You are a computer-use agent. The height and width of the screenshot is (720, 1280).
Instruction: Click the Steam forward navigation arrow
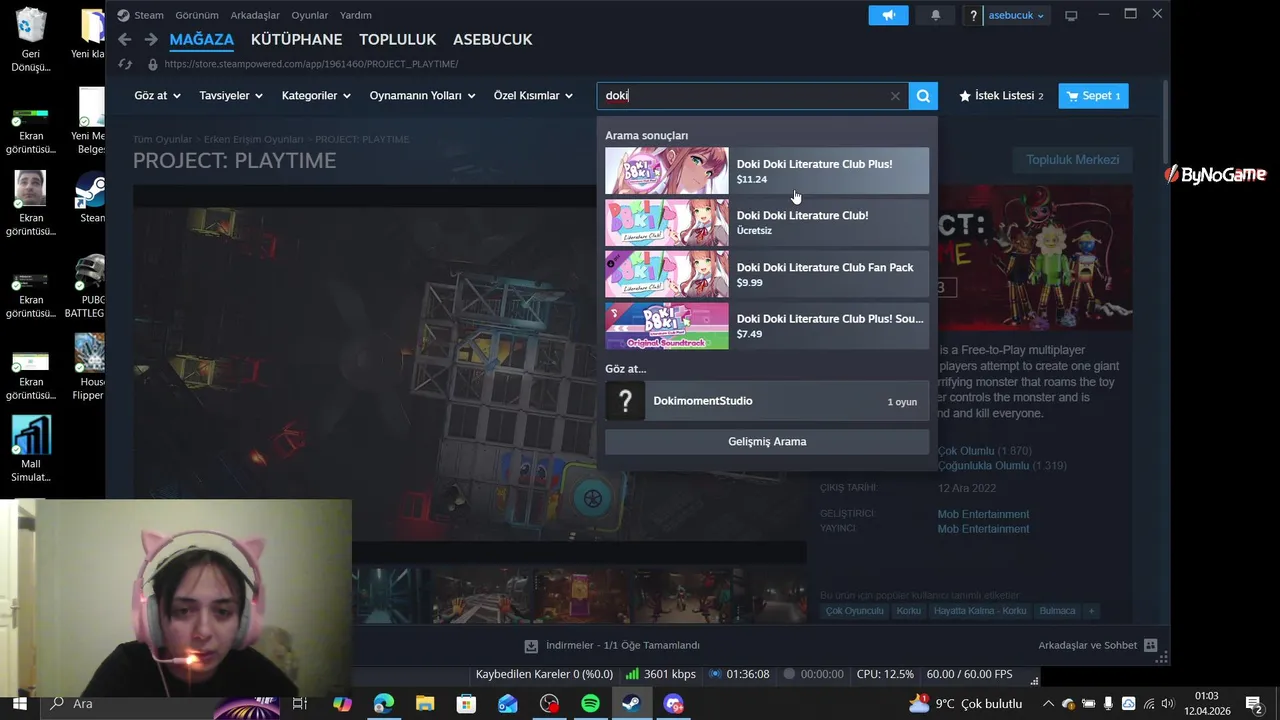(151, 39)
